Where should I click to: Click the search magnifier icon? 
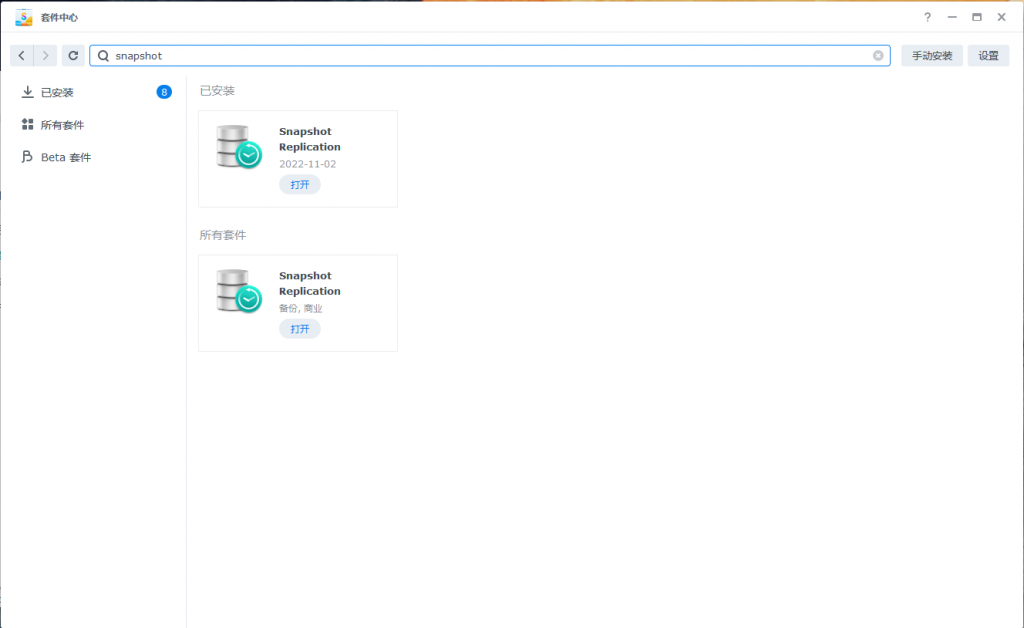point(103,56)
